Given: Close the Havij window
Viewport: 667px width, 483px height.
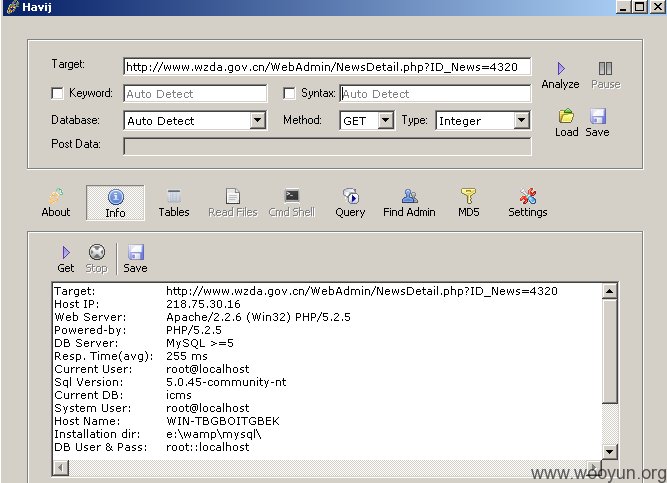Looking at the screenshot, I should click(657, 7).
